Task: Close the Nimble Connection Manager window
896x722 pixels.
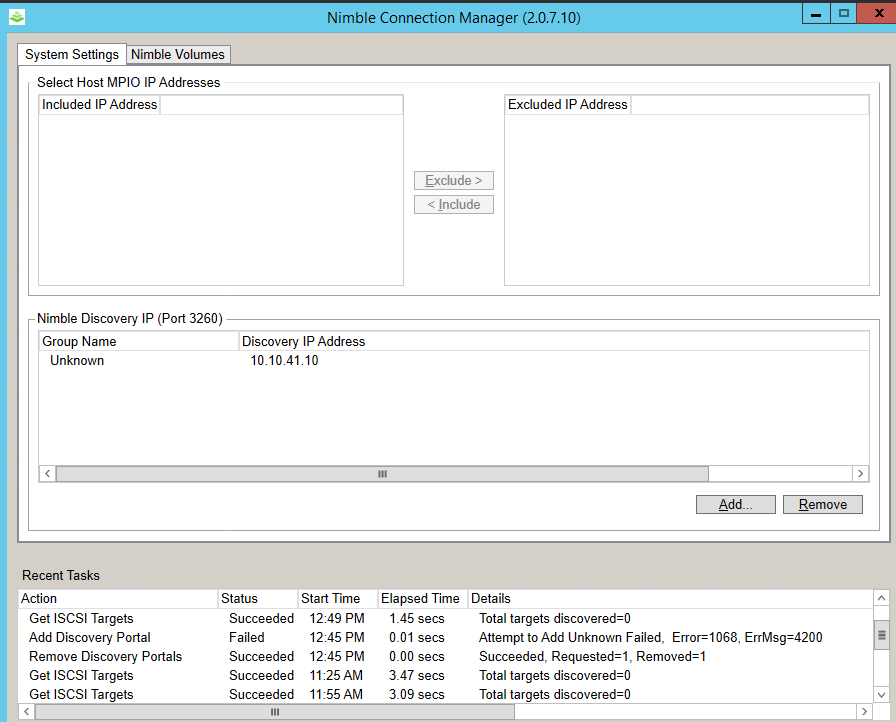Action: pos(876,14)
